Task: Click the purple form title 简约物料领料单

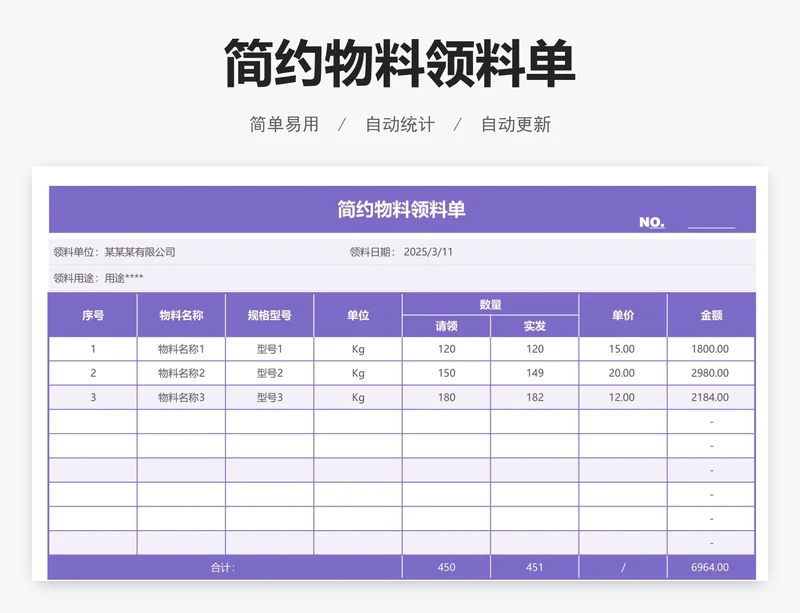Action: click(x=402, y=210)
